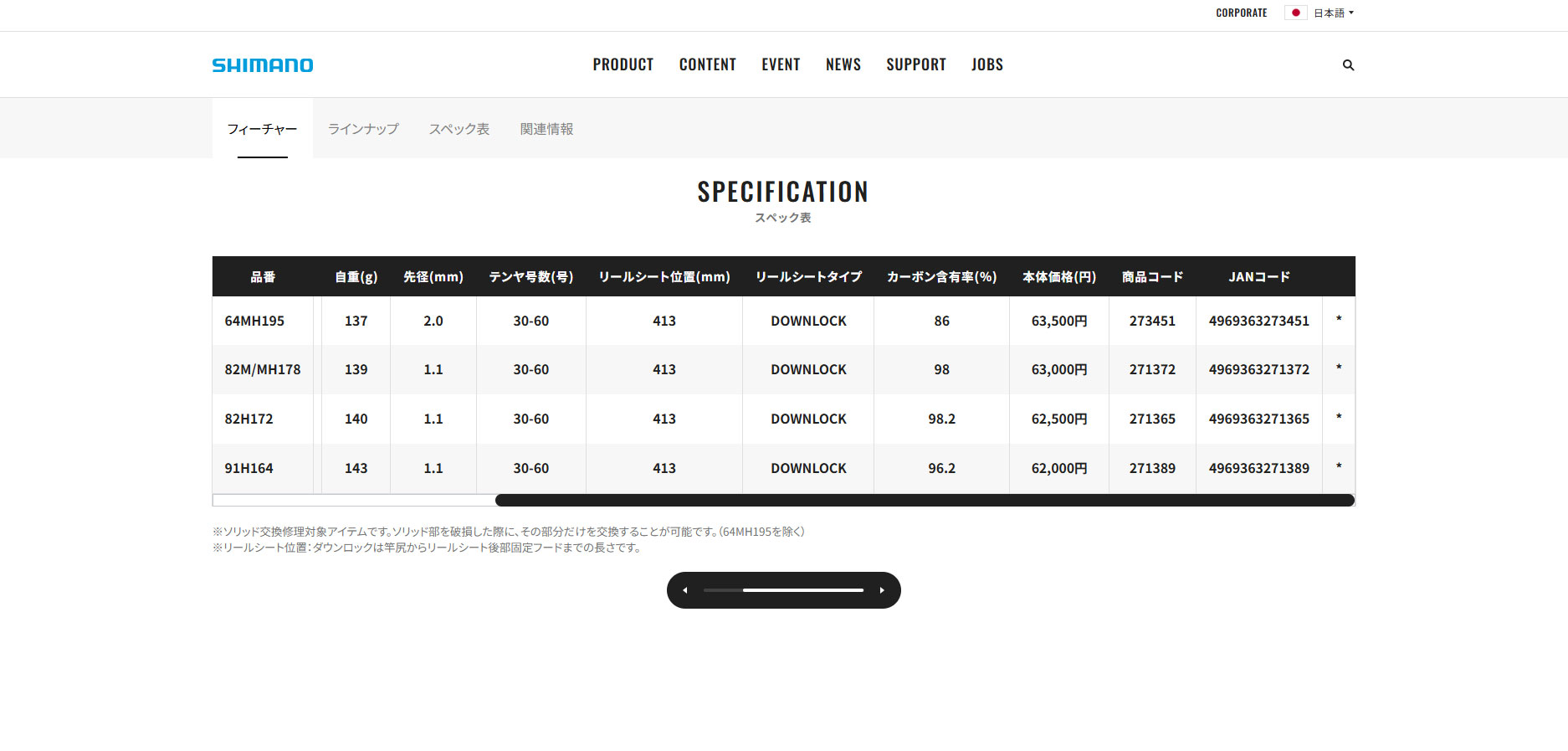Click the carbon content value 96.2
This screenshot has width=1568, height=751.
coord(942,468)
